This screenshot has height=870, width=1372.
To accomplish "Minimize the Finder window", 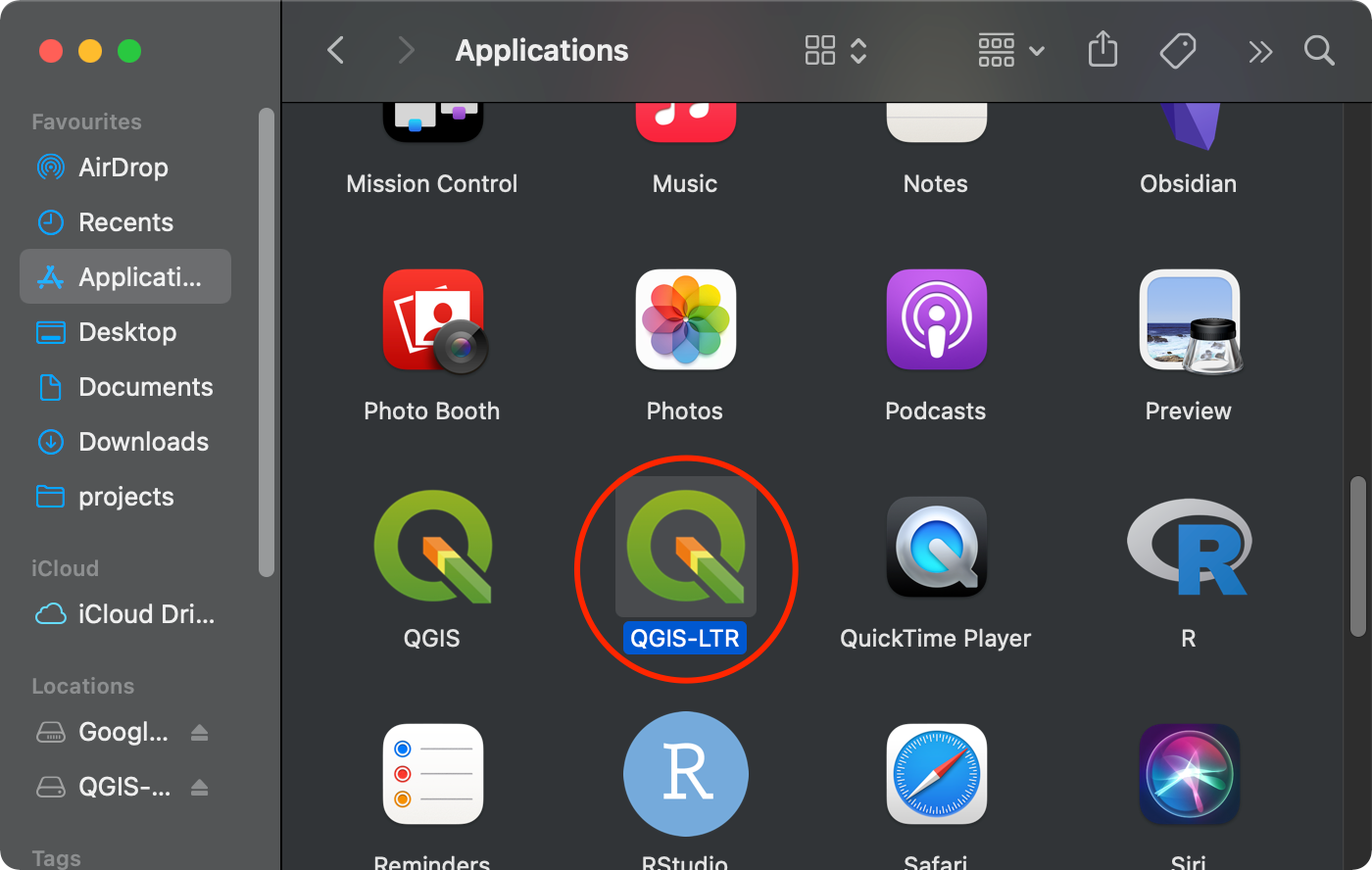I will (90, 51).
